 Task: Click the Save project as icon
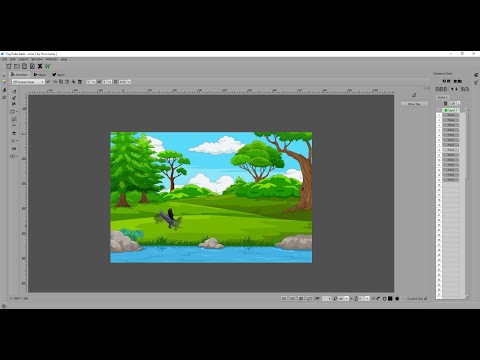[x=32, y=66]
